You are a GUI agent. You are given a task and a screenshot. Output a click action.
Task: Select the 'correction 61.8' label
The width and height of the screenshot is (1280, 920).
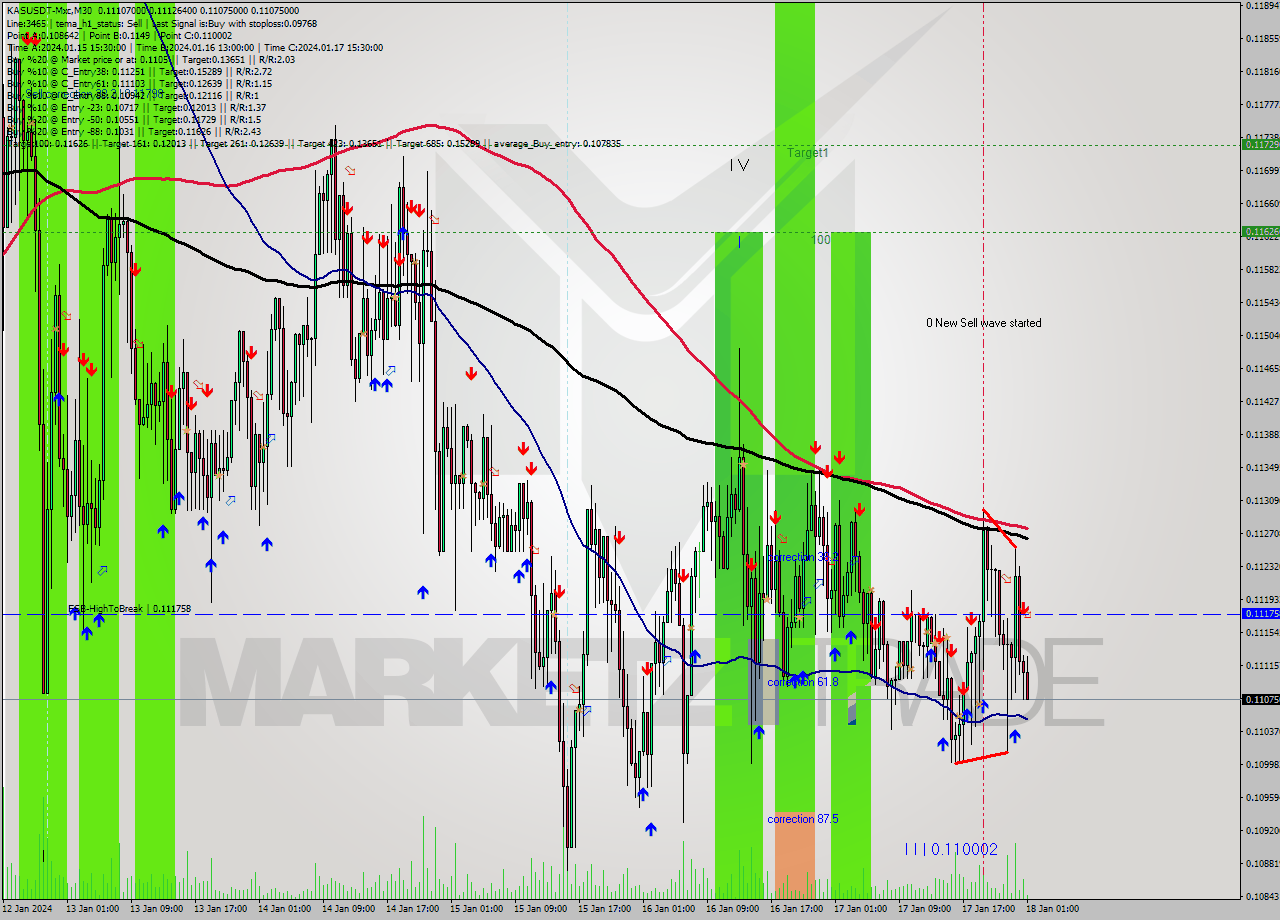click(802, 682)
